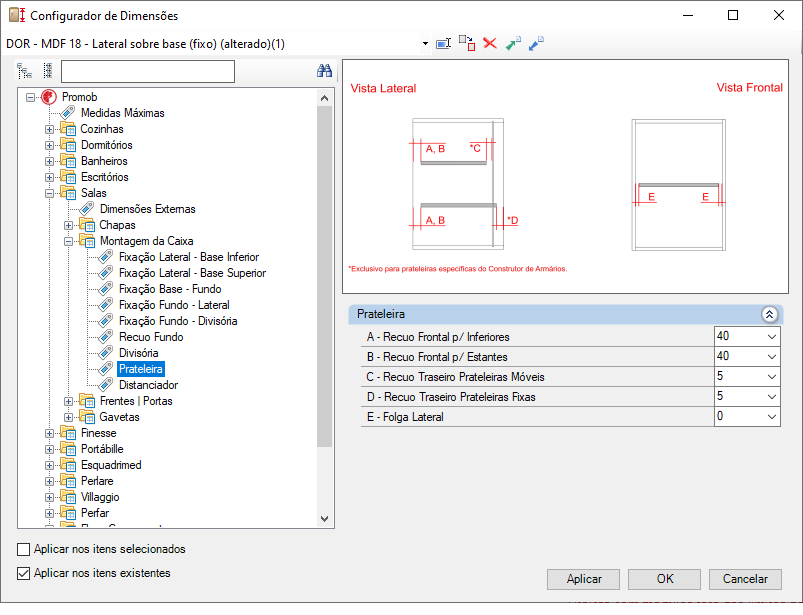The width and height of the screenshot is (803, 615).
Task: Click the folder icon beside Villaggio
Action: [x=68, y=497]
